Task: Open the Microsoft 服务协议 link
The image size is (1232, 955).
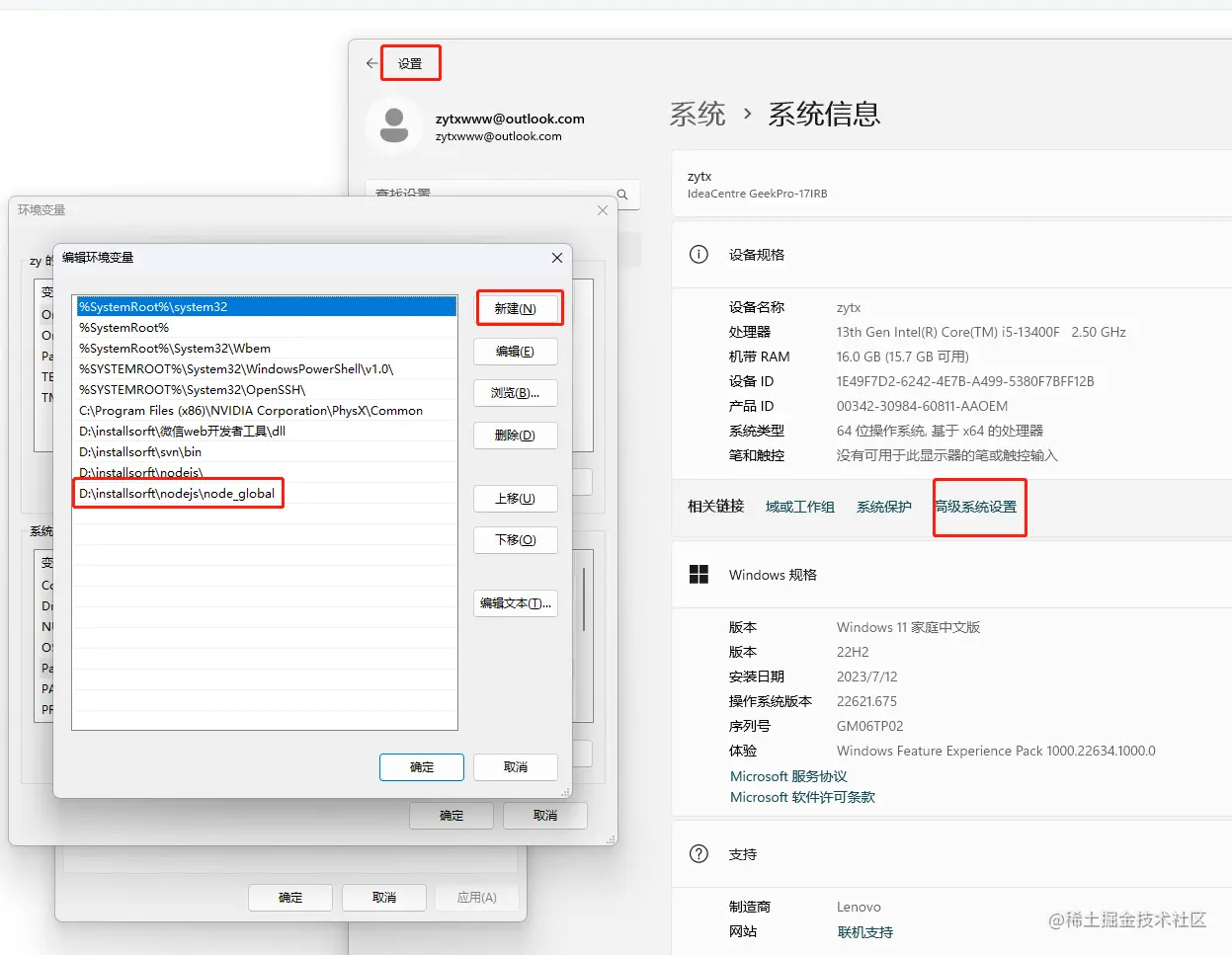Action: click(x=788, y=776)
